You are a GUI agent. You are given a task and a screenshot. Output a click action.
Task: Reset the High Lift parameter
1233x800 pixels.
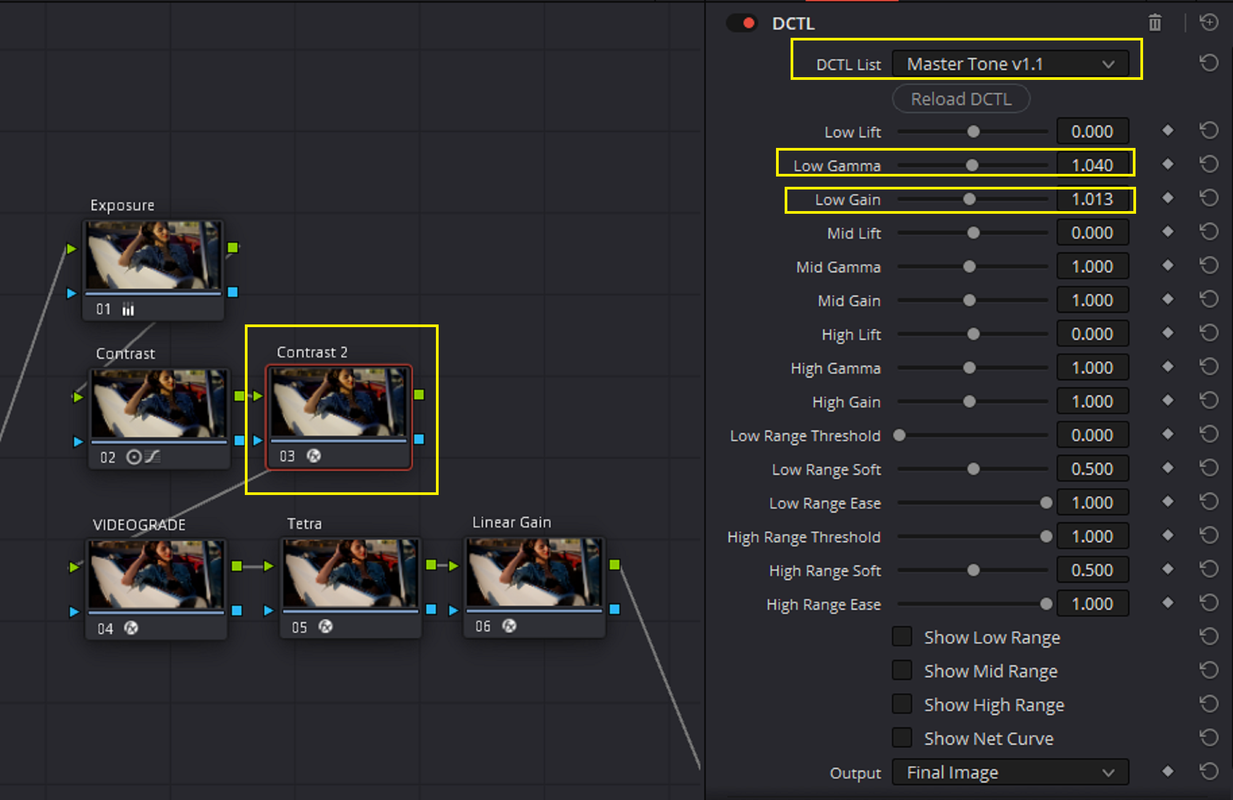tap(1209, 334)
